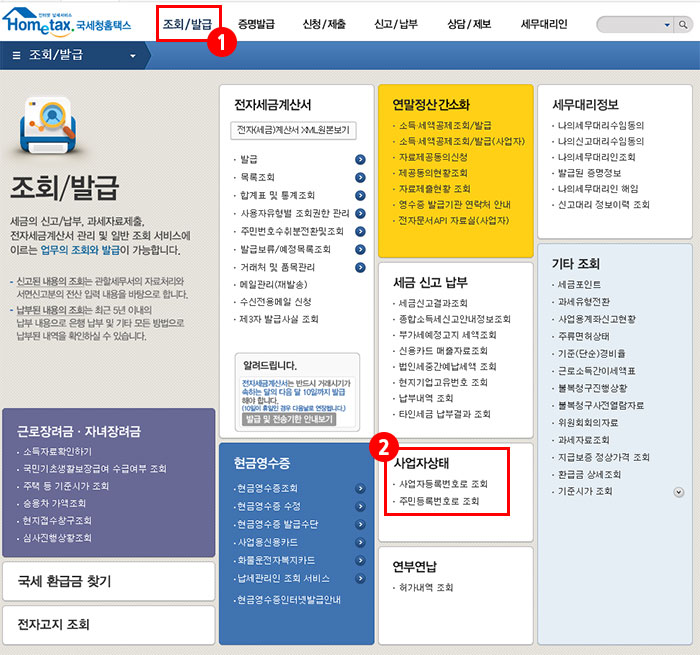
Task: Click the arrow icon beside 목록조회
Action: coord(360,177)
